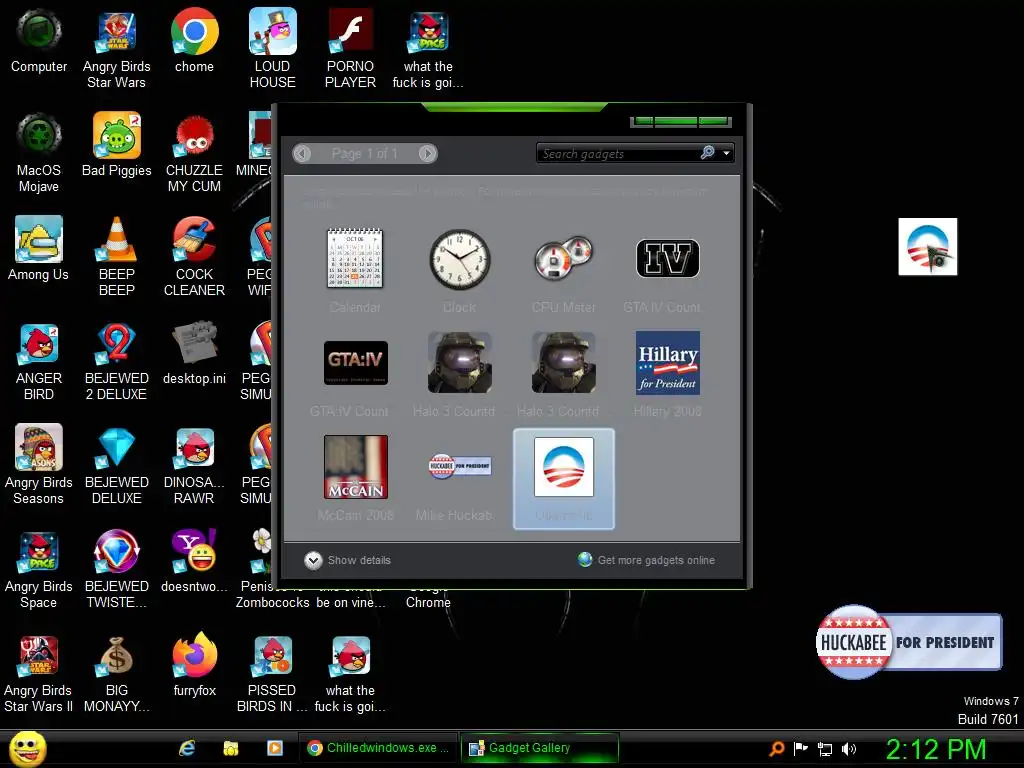Screen dimensions: 1024x768
Task: Open the network tray icon
Action: (825, 749)
